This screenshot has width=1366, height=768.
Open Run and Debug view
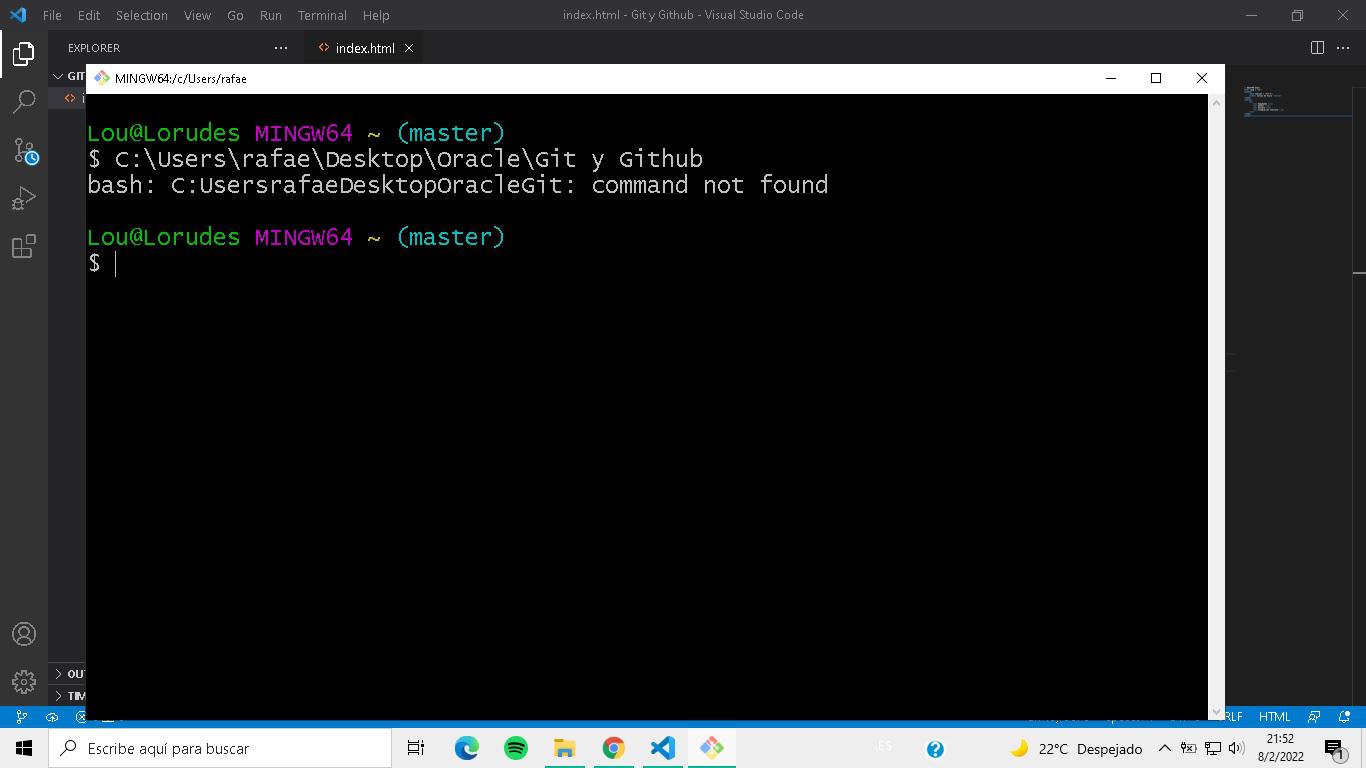click(x=24, y=198)
